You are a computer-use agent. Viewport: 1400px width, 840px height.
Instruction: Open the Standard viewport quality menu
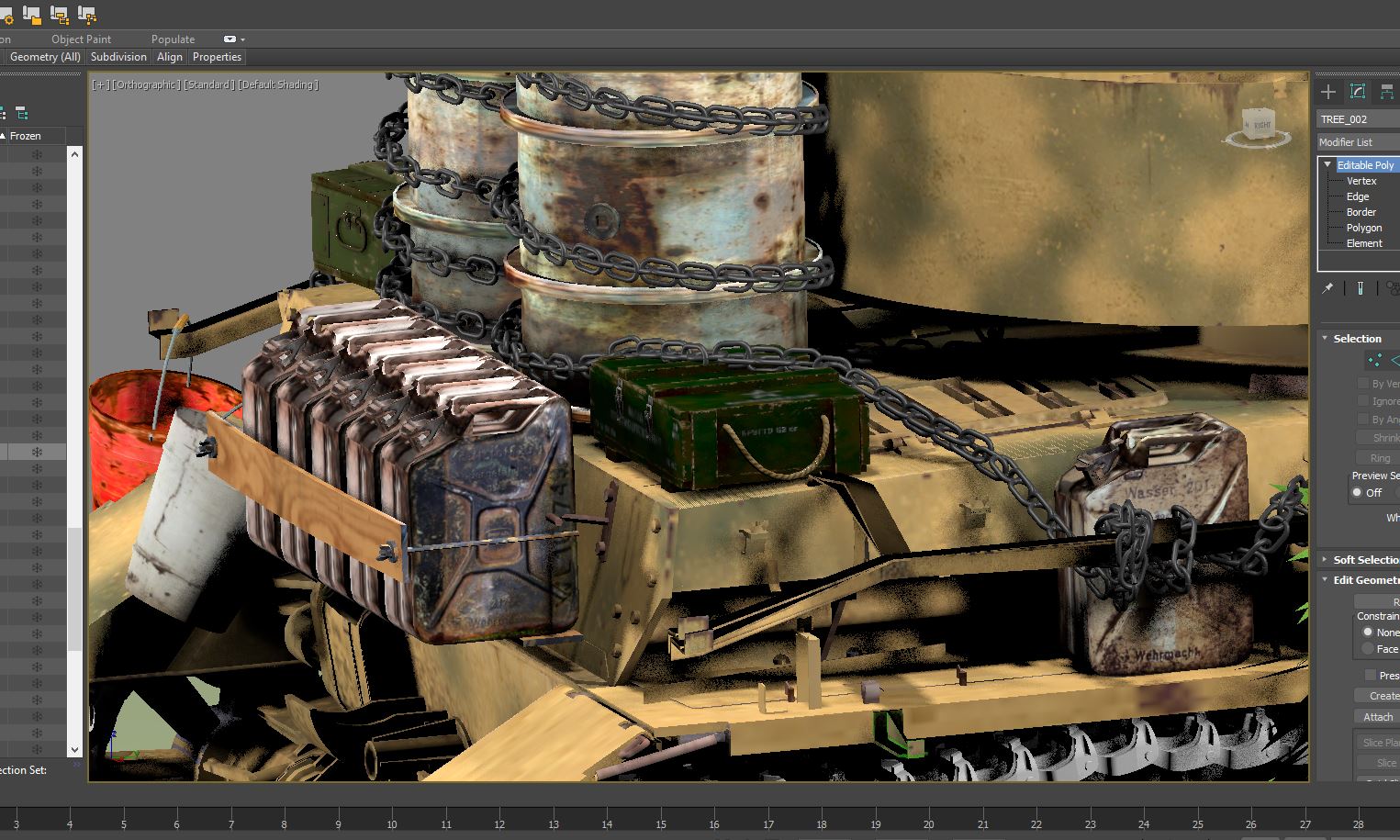click(x=208, y=84)
